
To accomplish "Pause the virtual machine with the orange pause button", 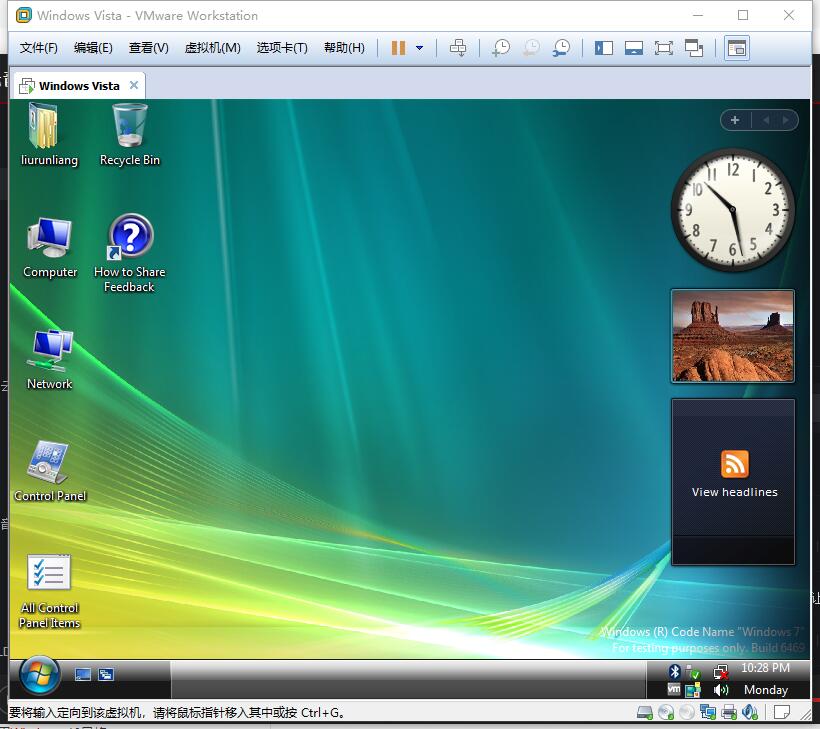I will [x=398, y=48].
